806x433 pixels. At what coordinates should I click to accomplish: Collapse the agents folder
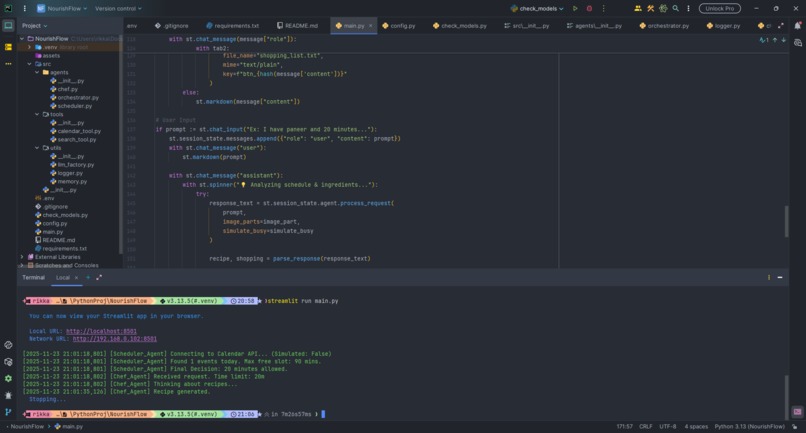(37, 73)
